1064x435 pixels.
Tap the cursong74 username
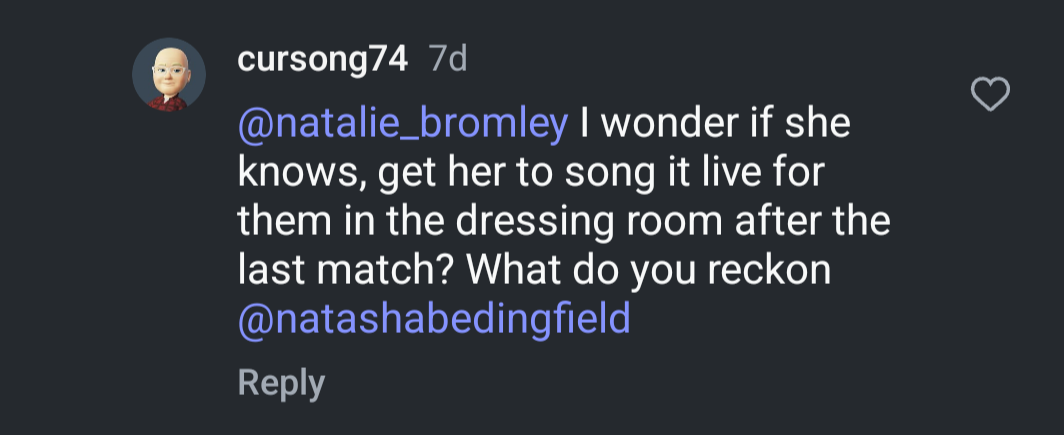pyautogui.click(x=323, y=60)
